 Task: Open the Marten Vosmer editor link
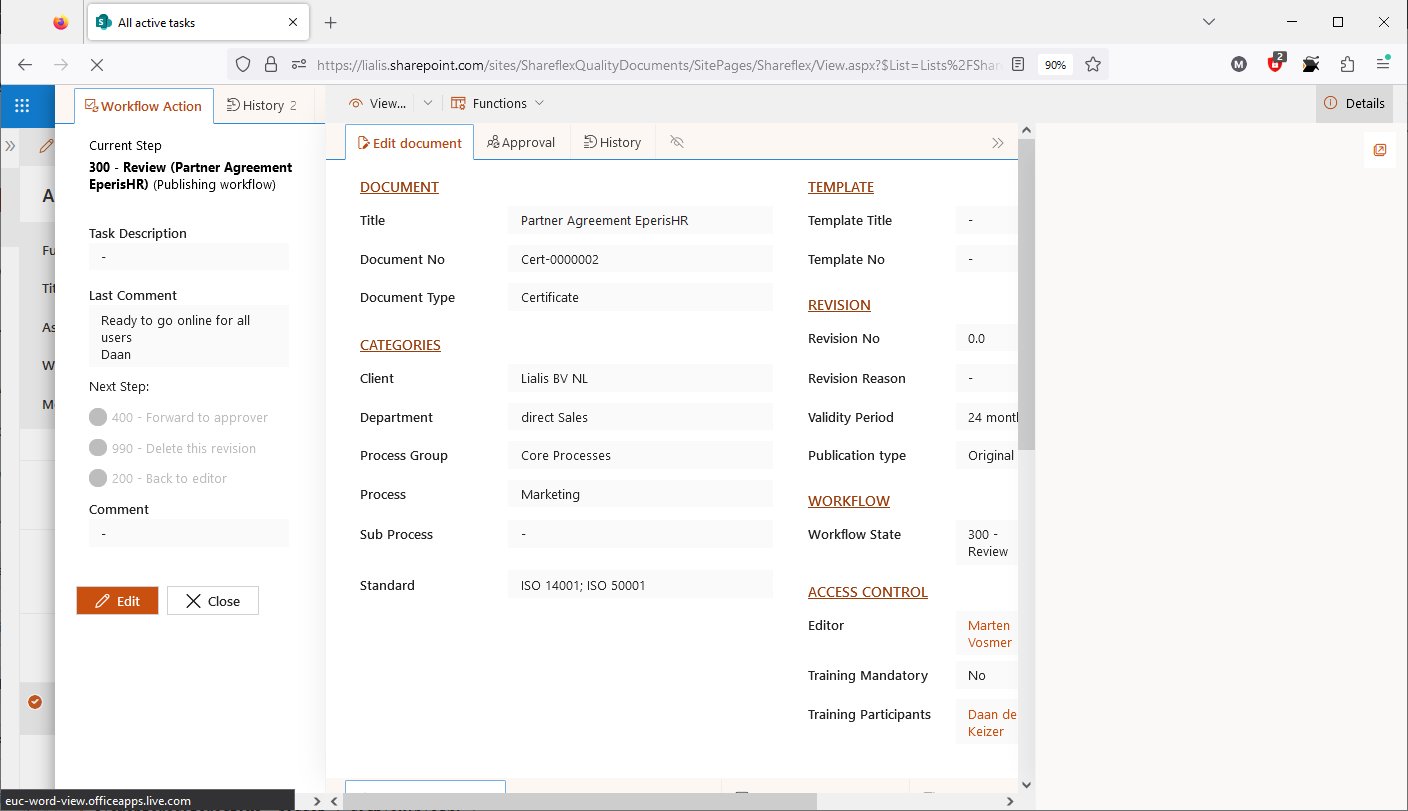tap(989, 634)
